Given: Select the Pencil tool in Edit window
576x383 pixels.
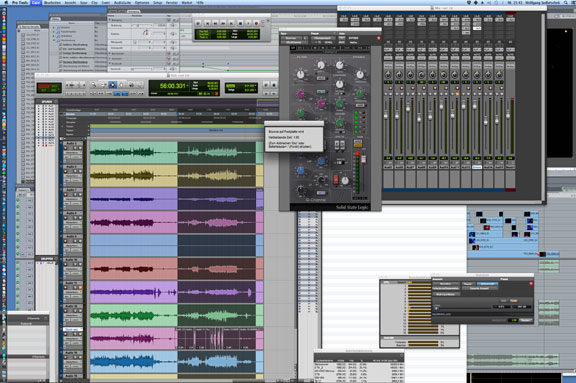Looking at the screenshot, I should [x=140, y=85].
